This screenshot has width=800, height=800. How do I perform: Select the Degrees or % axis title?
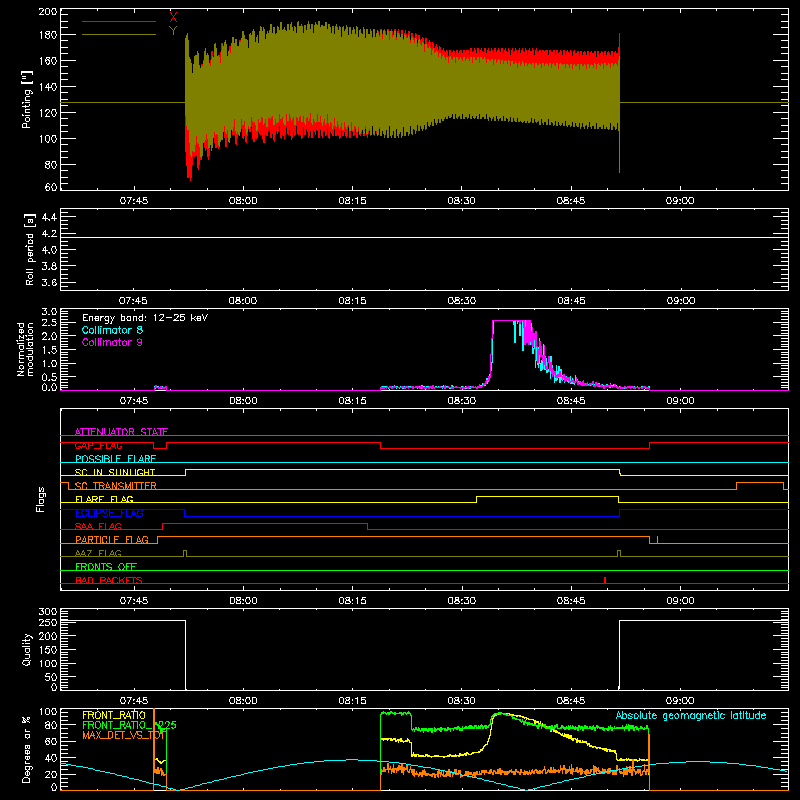tap(27, 749)
